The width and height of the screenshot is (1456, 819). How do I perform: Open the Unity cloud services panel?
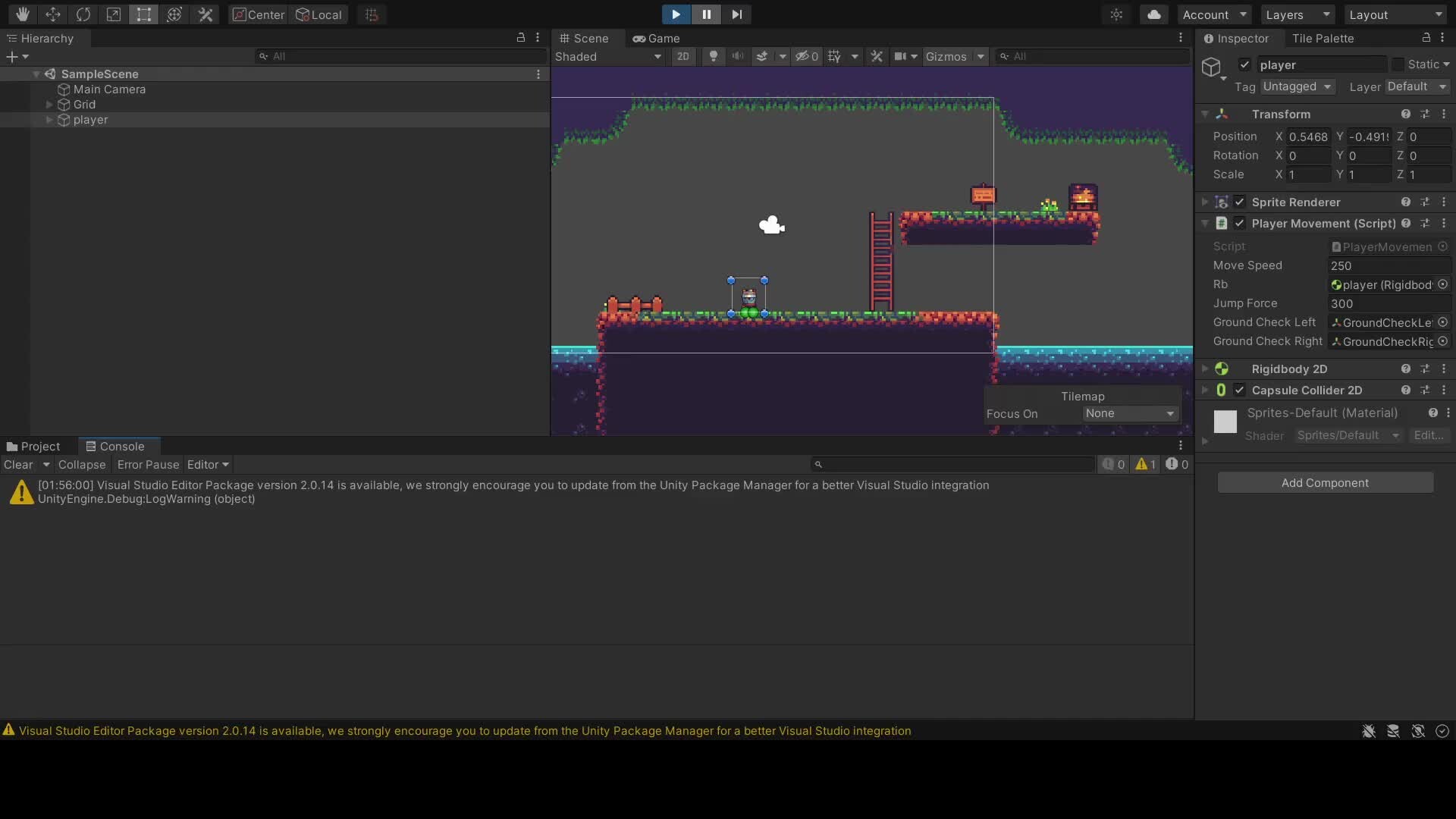click(x=1154, y=14)
